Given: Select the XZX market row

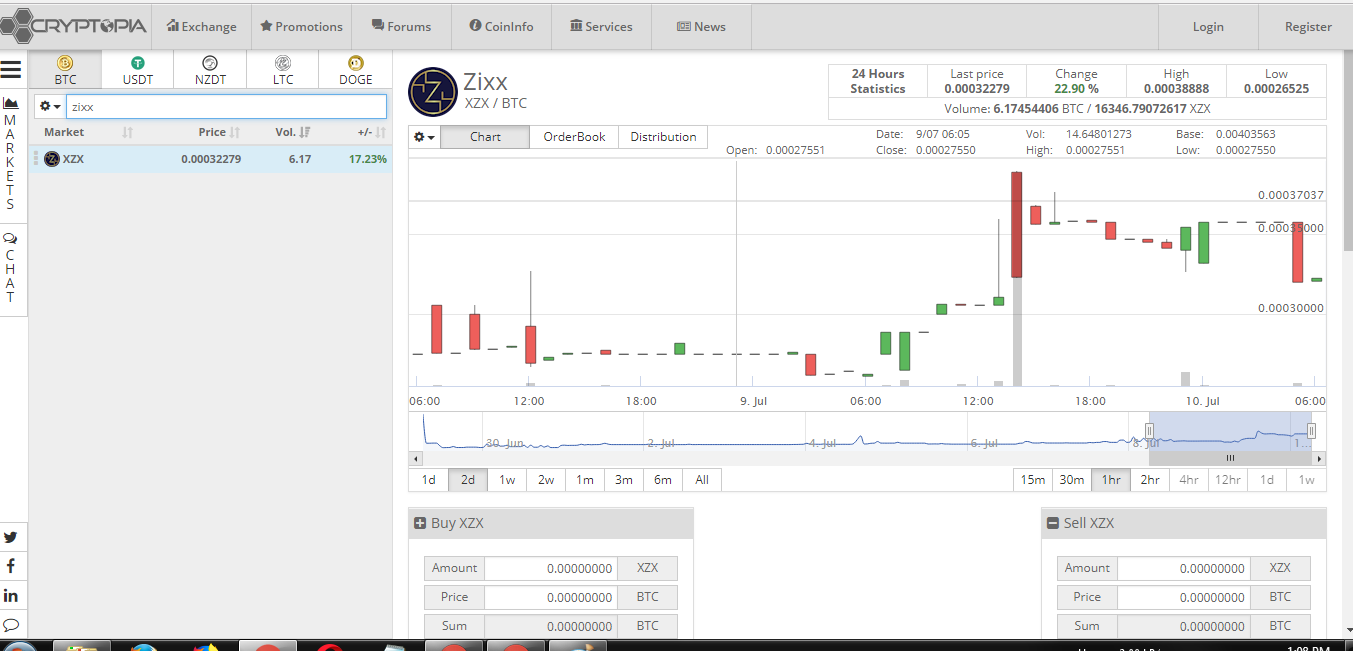Looking at the screenshot, I should point(211,159).
